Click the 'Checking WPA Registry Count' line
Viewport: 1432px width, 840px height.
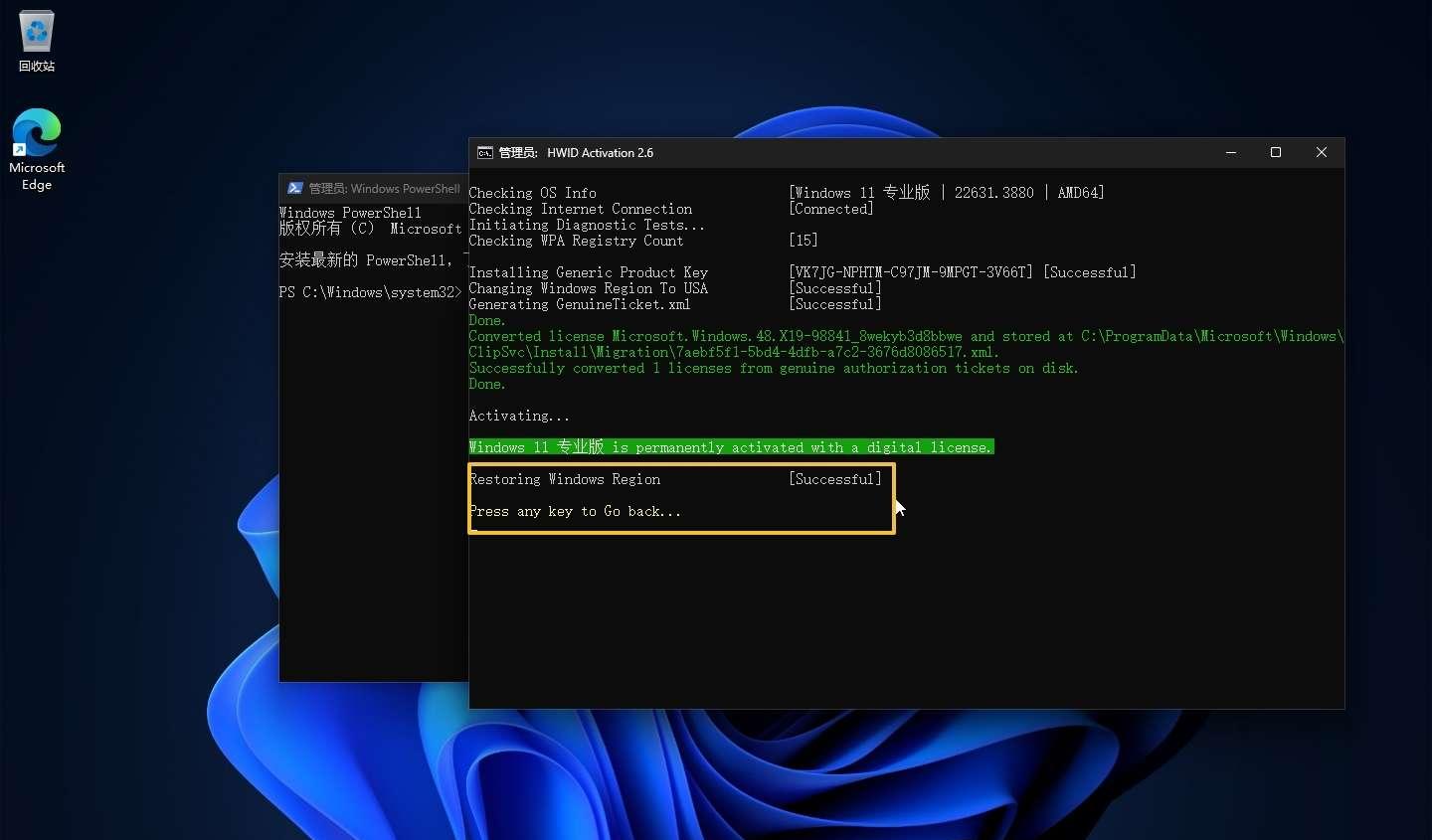(x=577, y=241)
